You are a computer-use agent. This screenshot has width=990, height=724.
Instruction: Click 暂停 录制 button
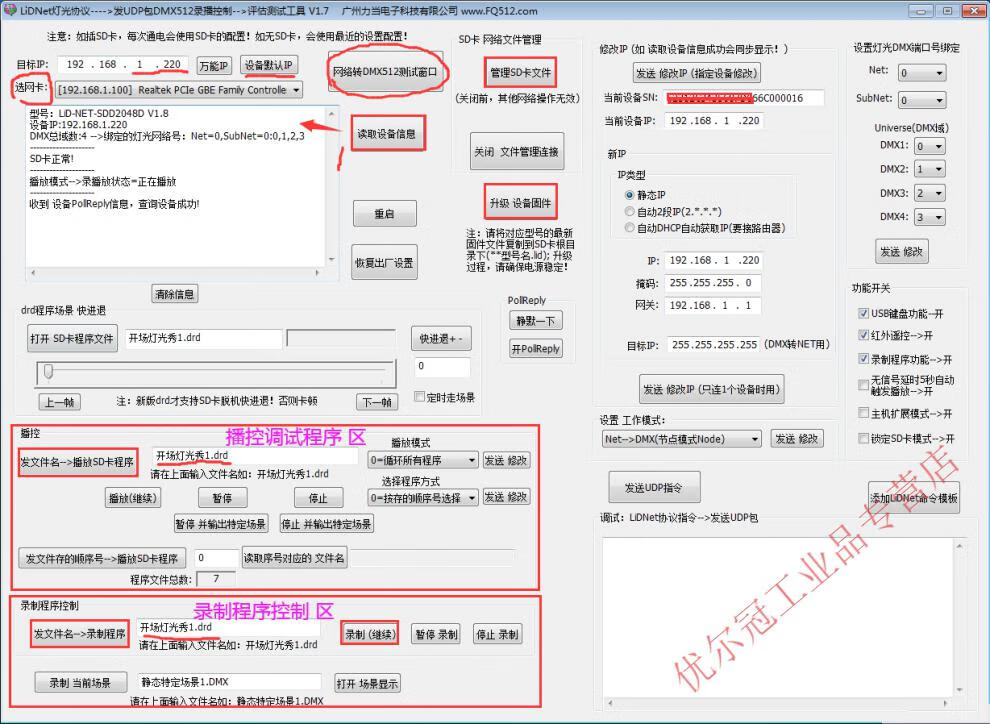click(436, 634)
